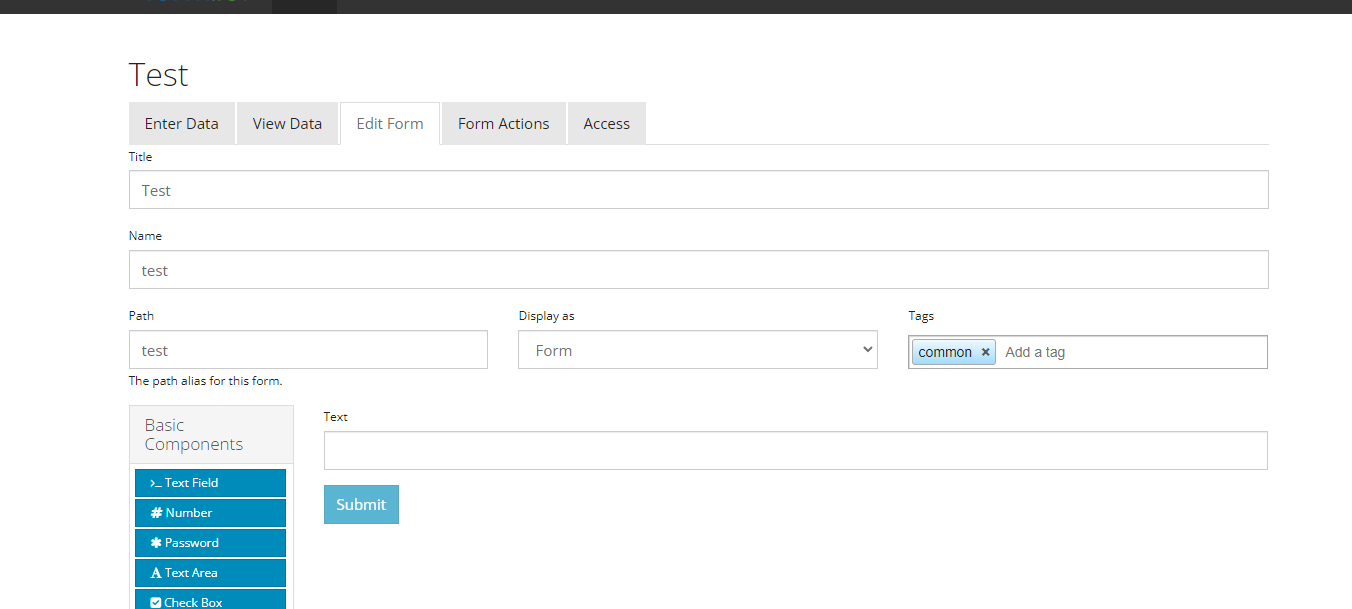Focus the Title input field
Screen dimensions: 1352x609
(698, 190)
